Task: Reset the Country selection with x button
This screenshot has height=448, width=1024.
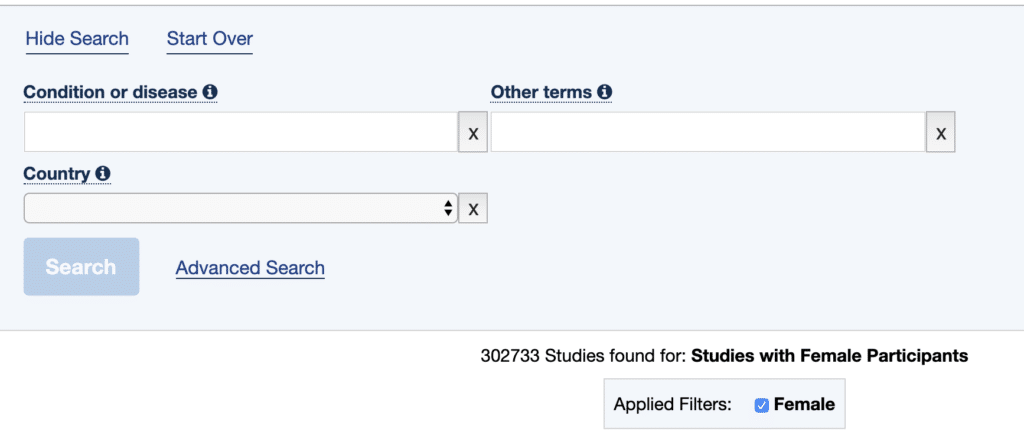Action: click(473, 208)
